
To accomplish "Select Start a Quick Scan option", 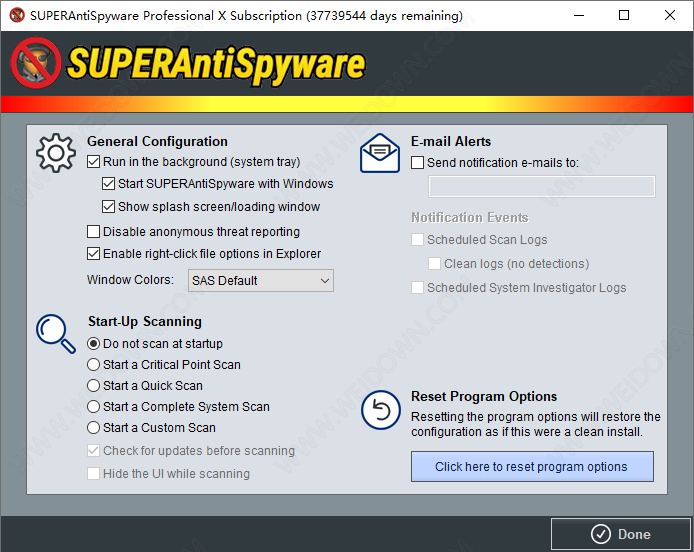I will (93, 386).
